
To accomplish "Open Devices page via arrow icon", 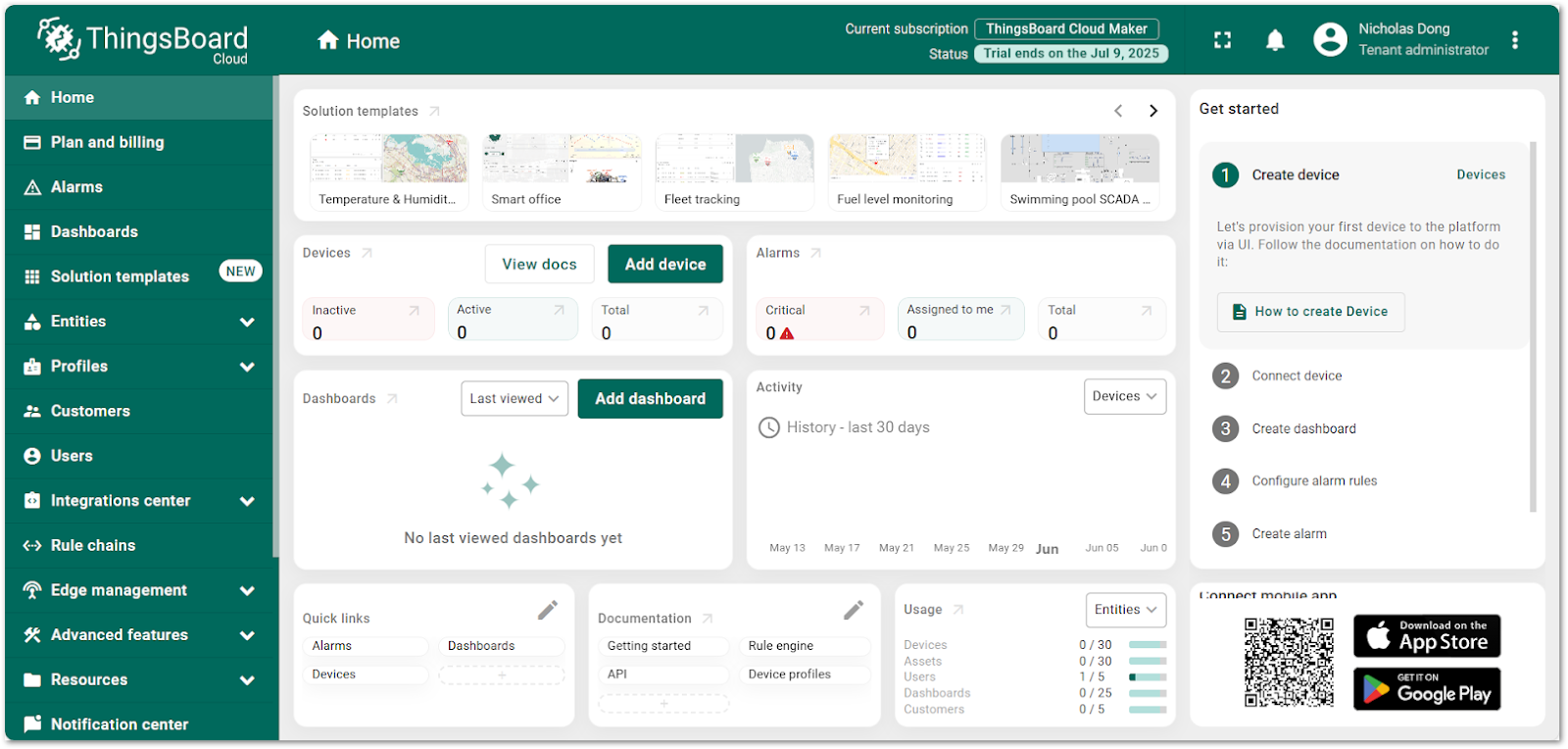I will tap(367, 253).
